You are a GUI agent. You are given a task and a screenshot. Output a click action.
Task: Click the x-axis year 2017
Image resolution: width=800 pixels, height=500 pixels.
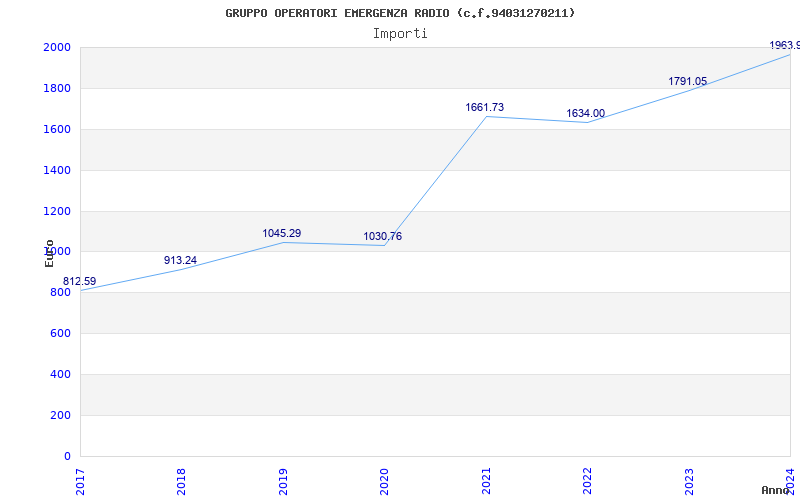81,482
